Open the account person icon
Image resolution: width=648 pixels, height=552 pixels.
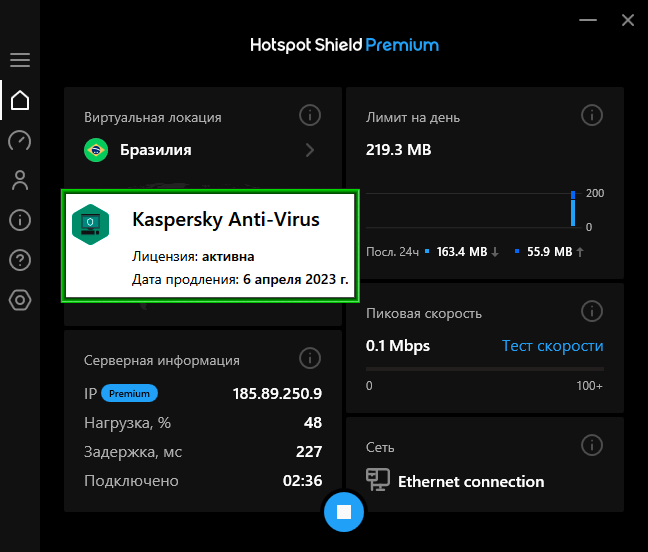(x=20, y=180)
